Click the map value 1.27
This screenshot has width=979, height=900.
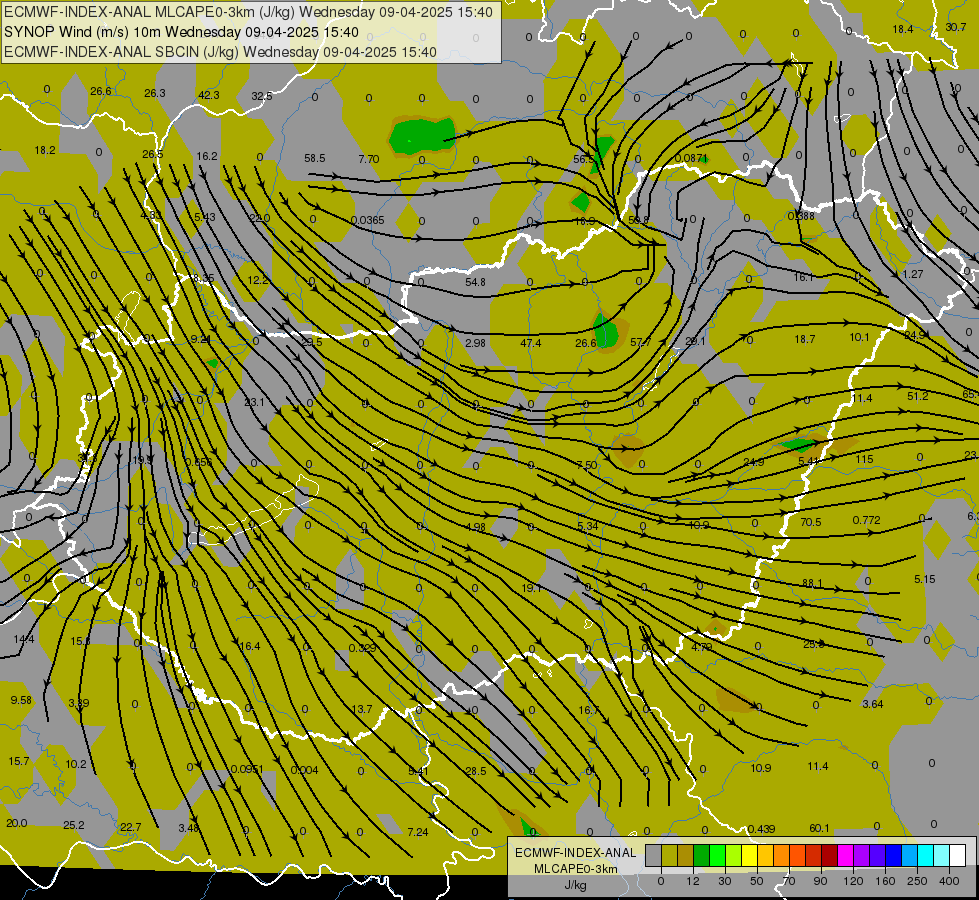pos(913,274)
